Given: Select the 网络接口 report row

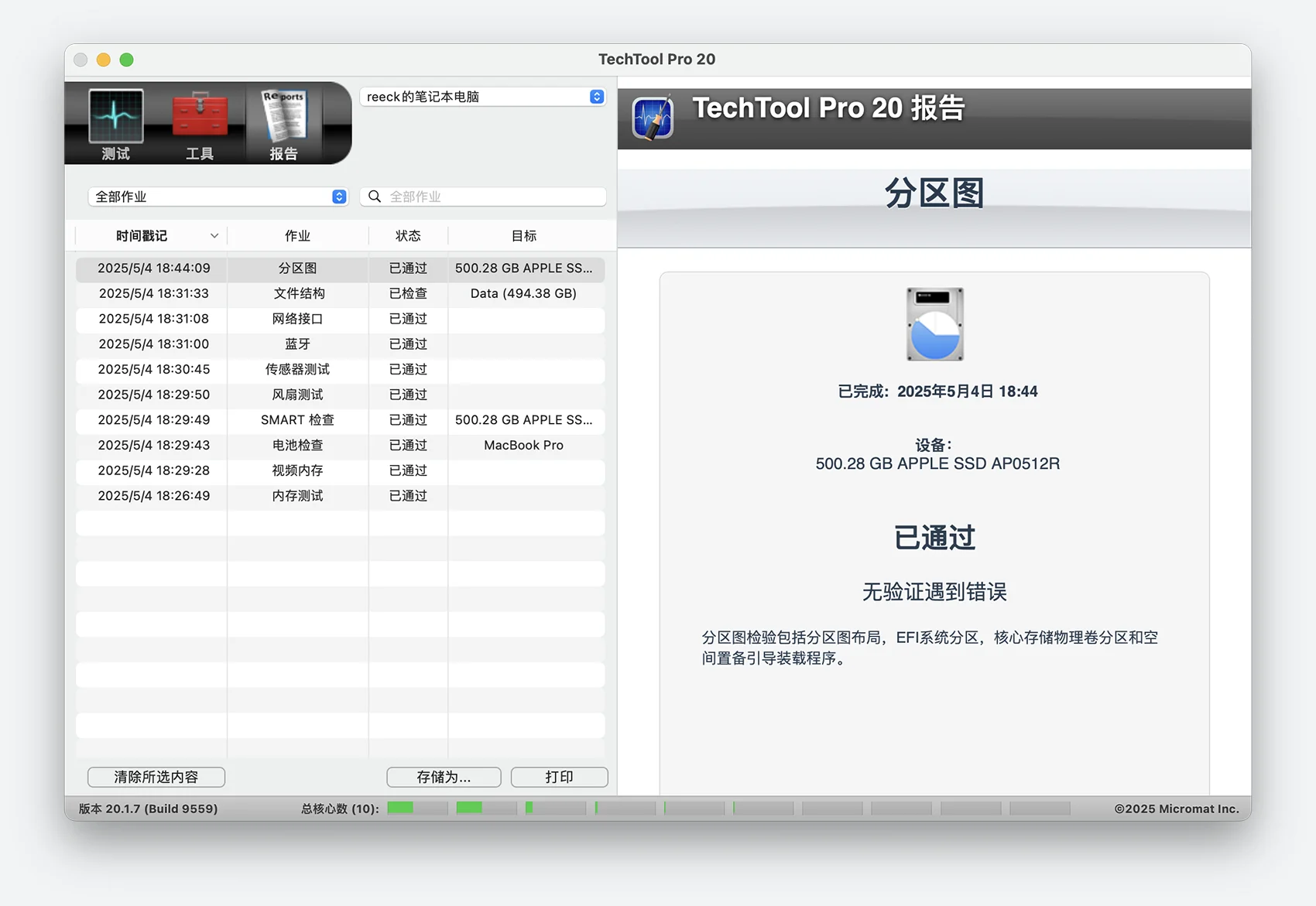Looking at the screenshot, I should pyautogui.click(x=340, y=319).
